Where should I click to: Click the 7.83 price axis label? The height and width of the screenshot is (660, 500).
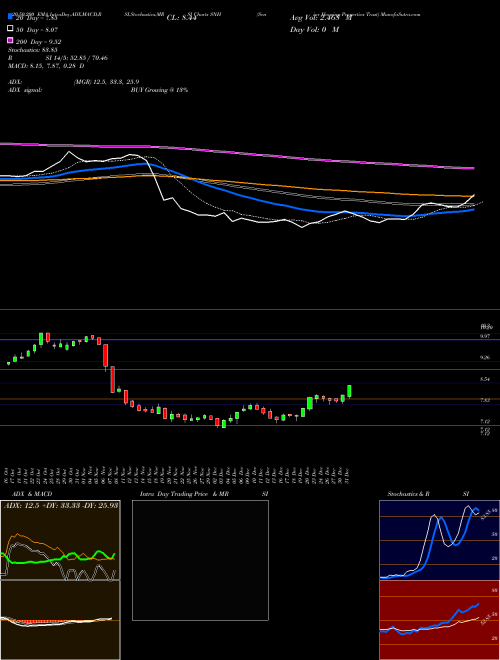[485, 400]
